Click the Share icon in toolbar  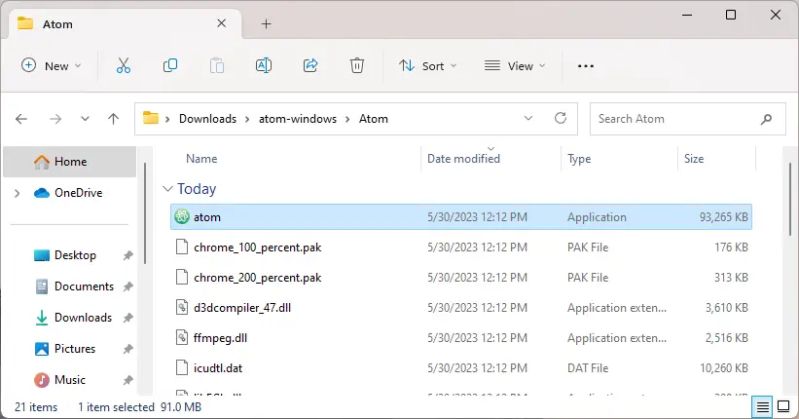(310, 66)
